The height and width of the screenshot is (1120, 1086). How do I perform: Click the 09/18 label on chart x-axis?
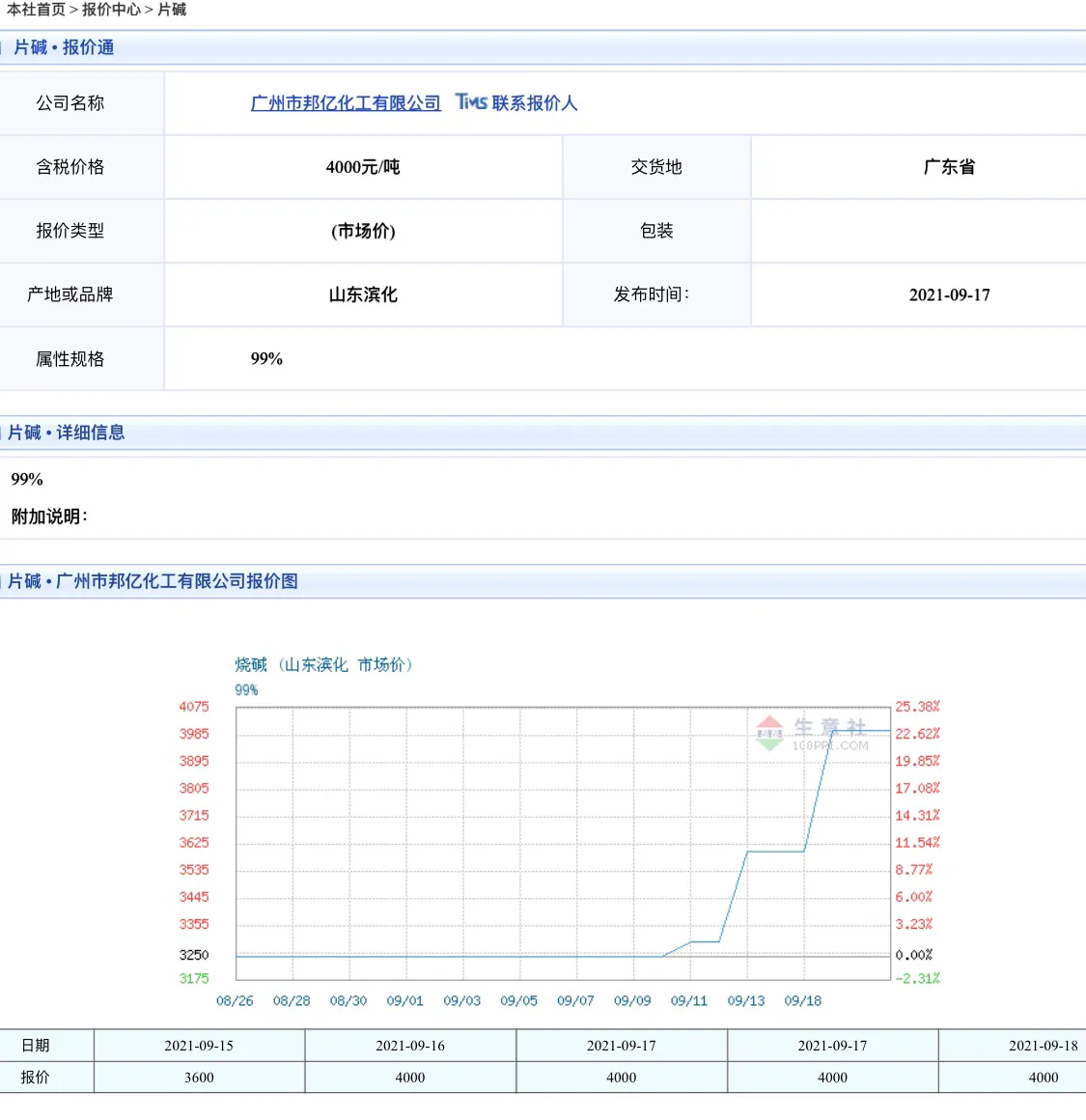pos(802,1001)
